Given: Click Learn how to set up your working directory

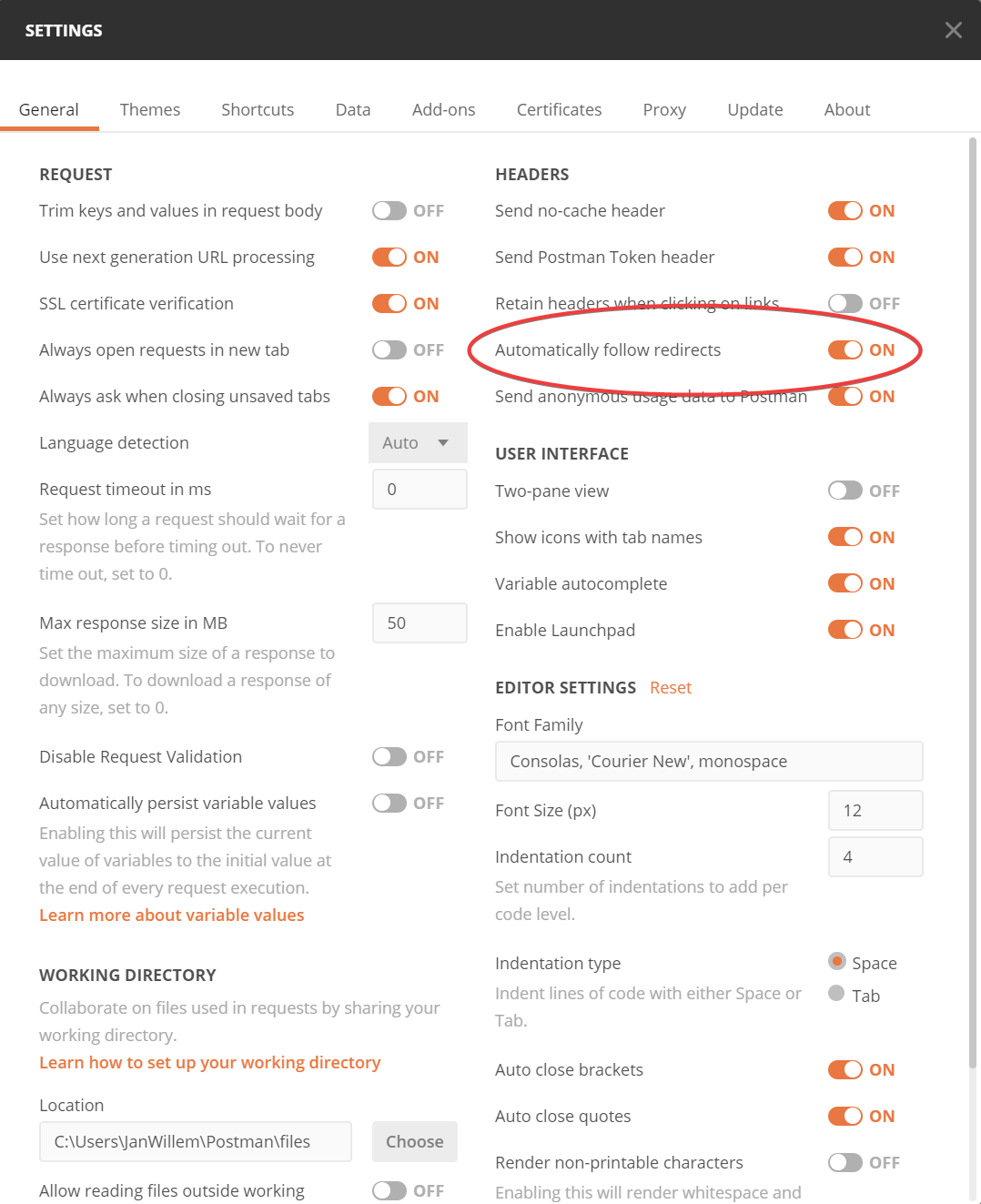Looking at the screenshot, I should tap(209, 1062).
